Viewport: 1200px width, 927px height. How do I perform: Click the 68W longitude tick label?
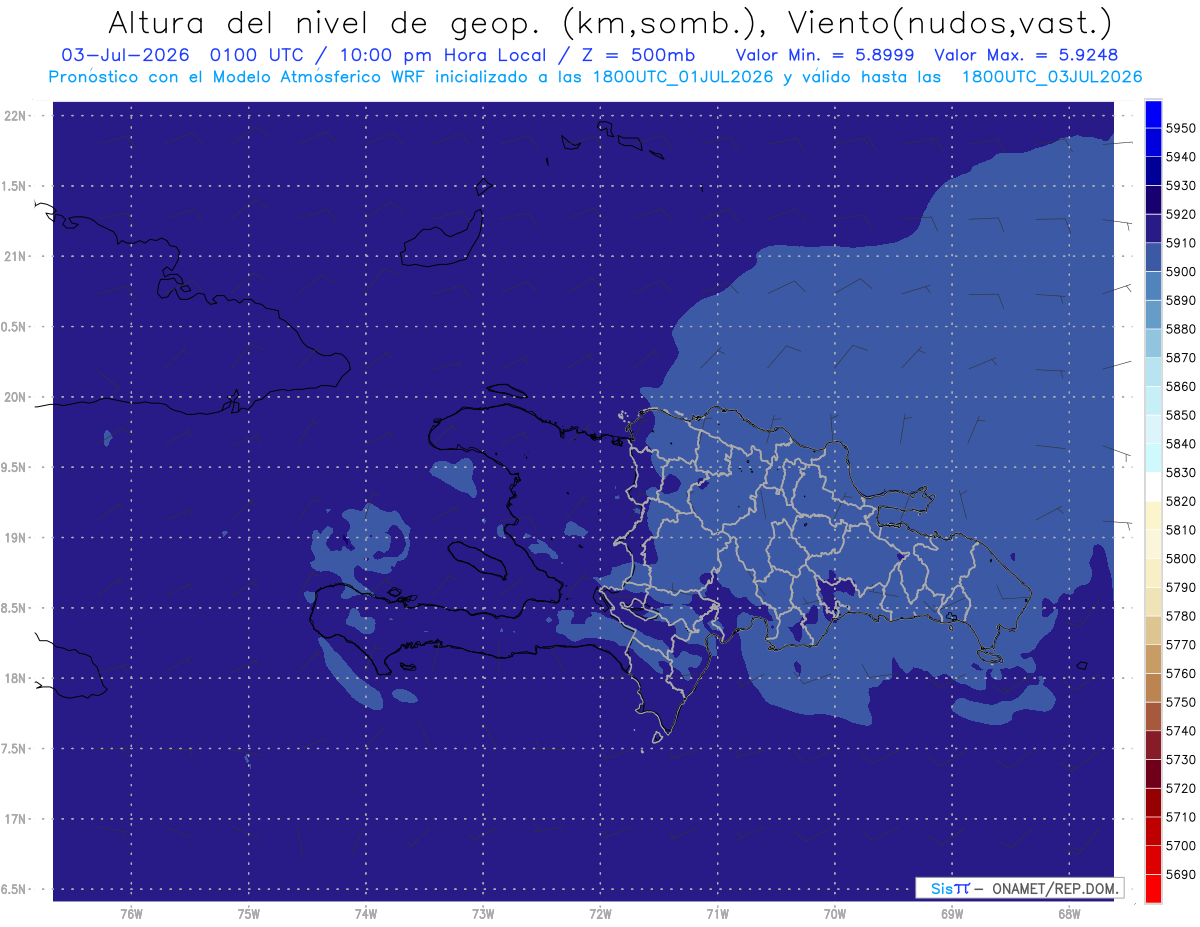coord(1069,913)
